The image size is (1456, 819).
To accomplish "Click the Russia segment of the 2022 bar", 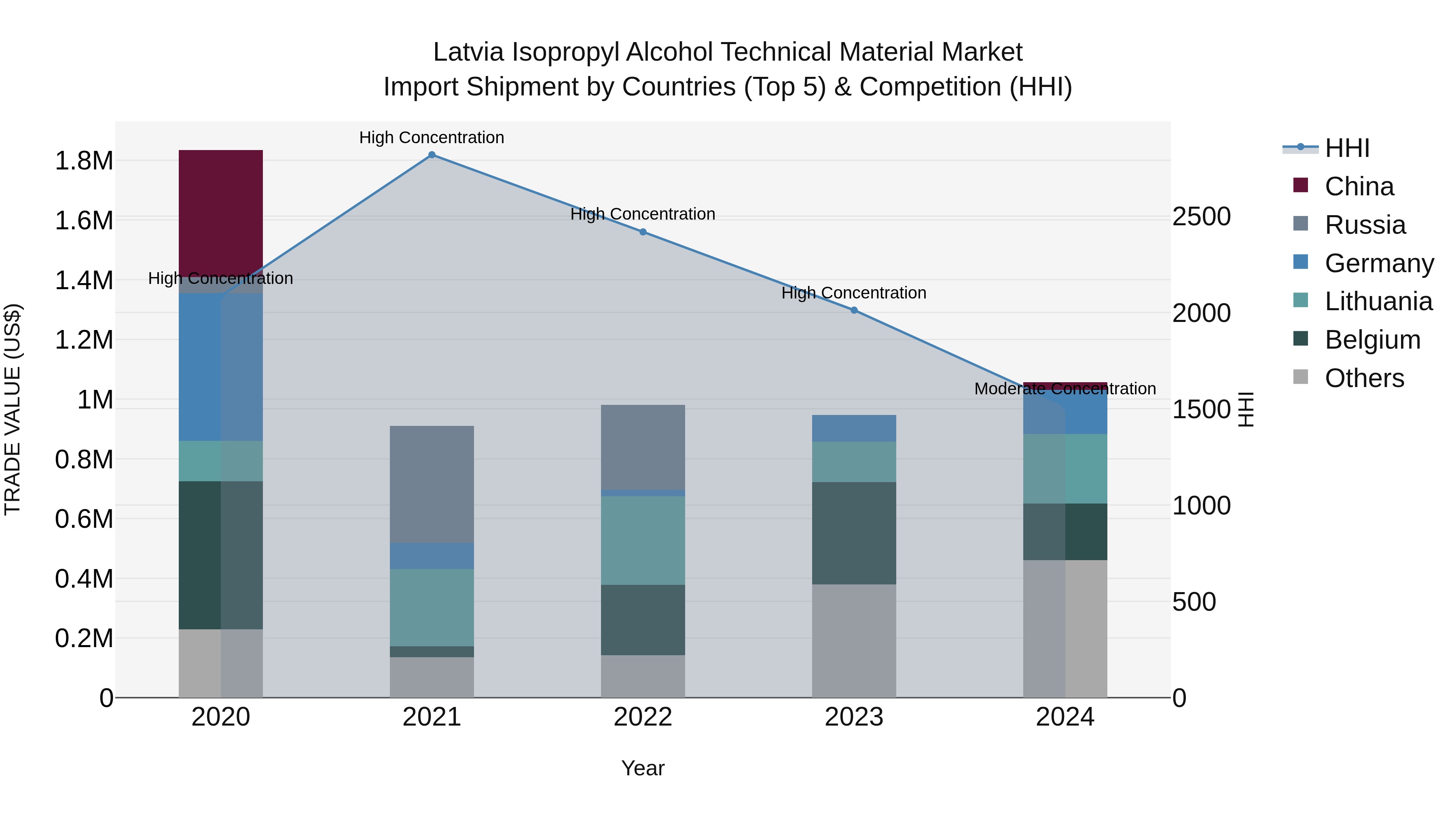I will 643,448.
